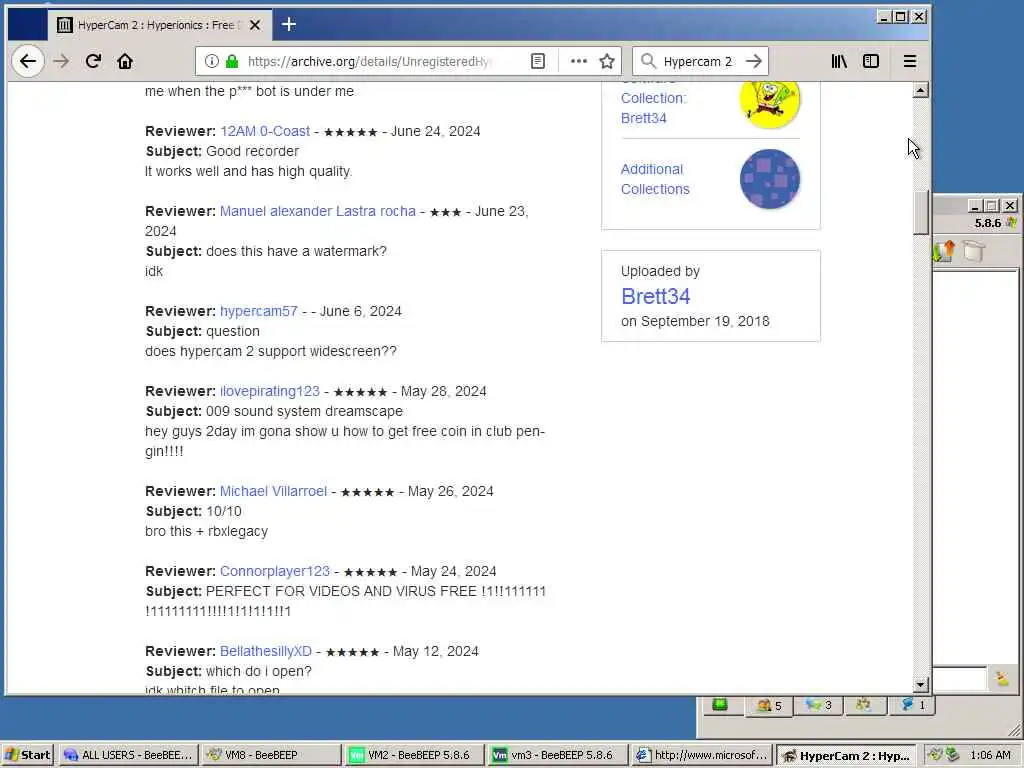
Task: Click the 'does this have a watermark?' text
Action: [x=296, y=251]
